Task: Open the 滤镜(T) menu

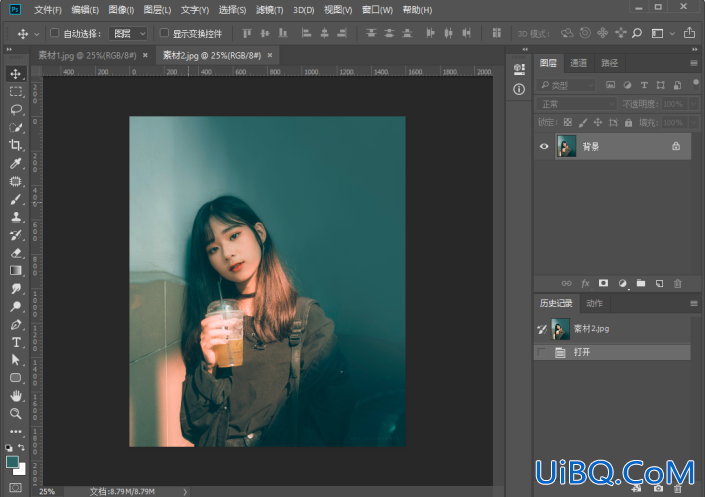Action: tap(269, 10)
